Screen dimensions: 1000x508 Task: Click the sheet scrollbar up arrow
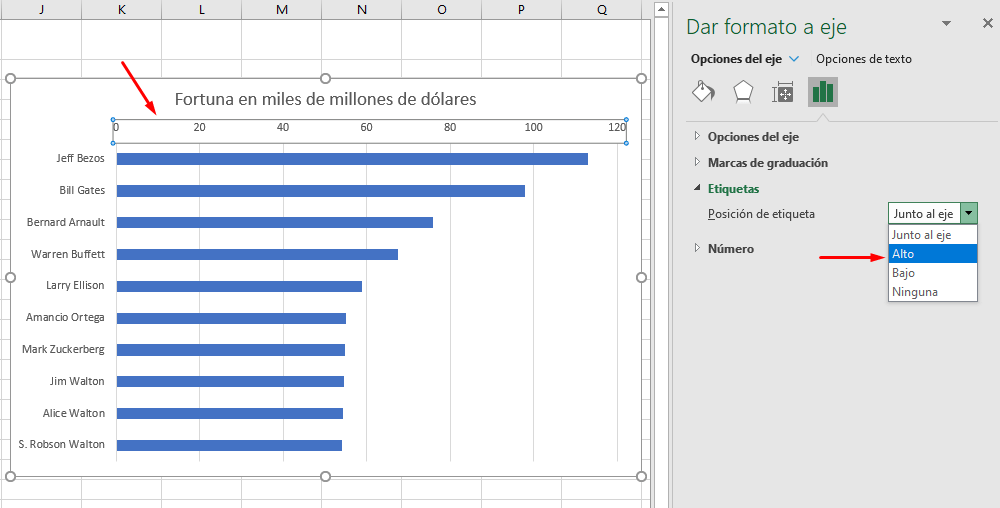(661, 9)
